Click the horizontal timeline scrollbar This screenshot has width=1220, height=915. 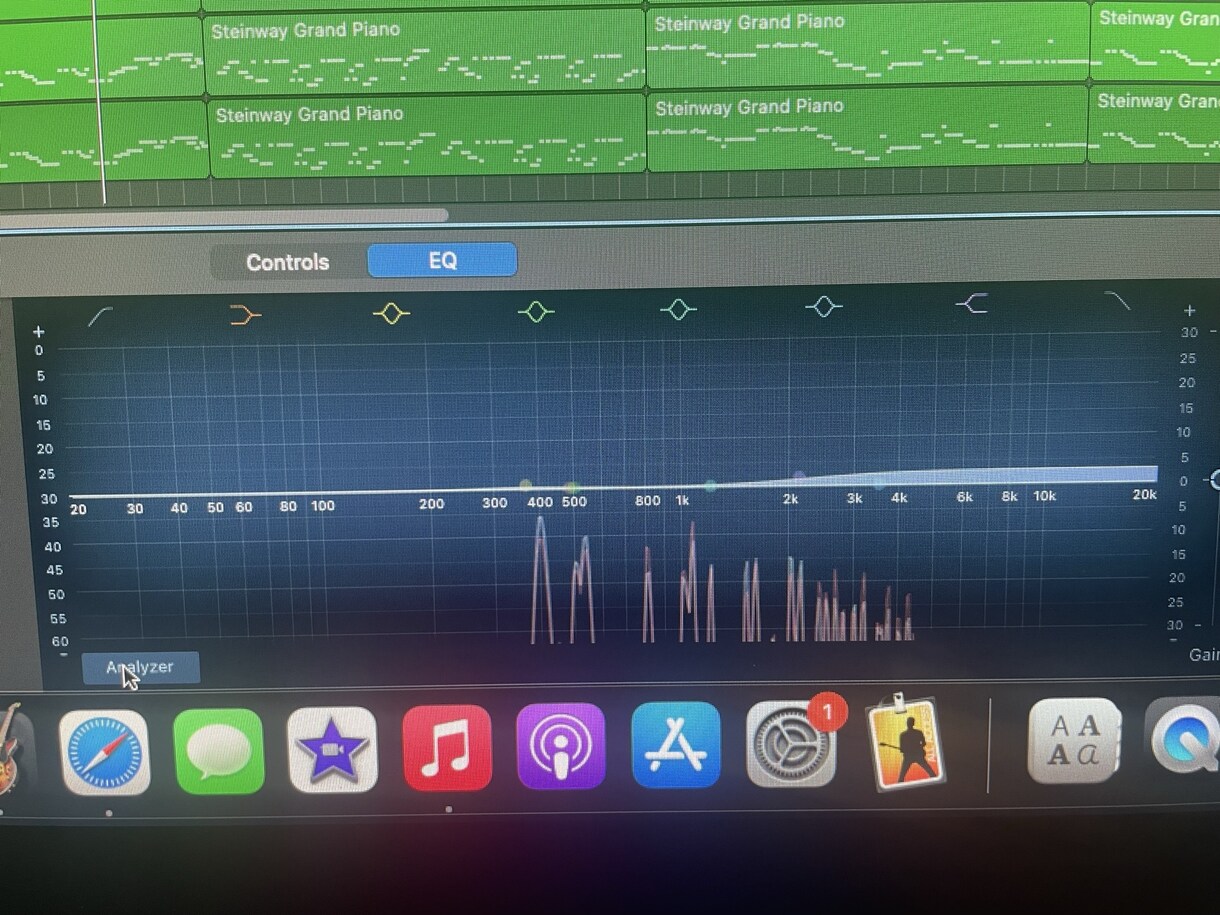point(224,216)
